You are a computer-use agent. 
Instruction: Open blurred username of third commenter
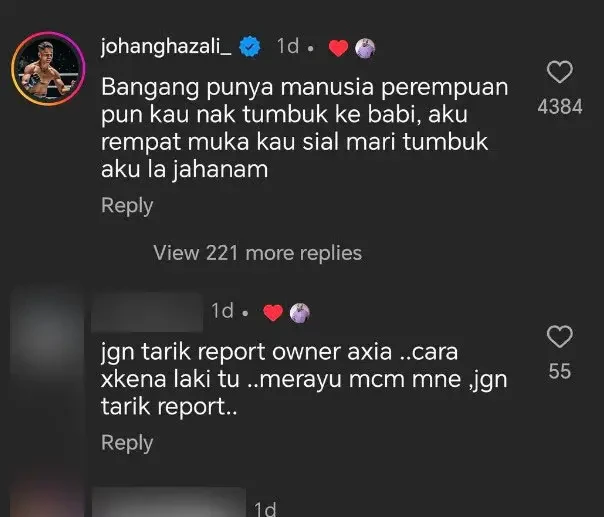(x=169, y=502)
